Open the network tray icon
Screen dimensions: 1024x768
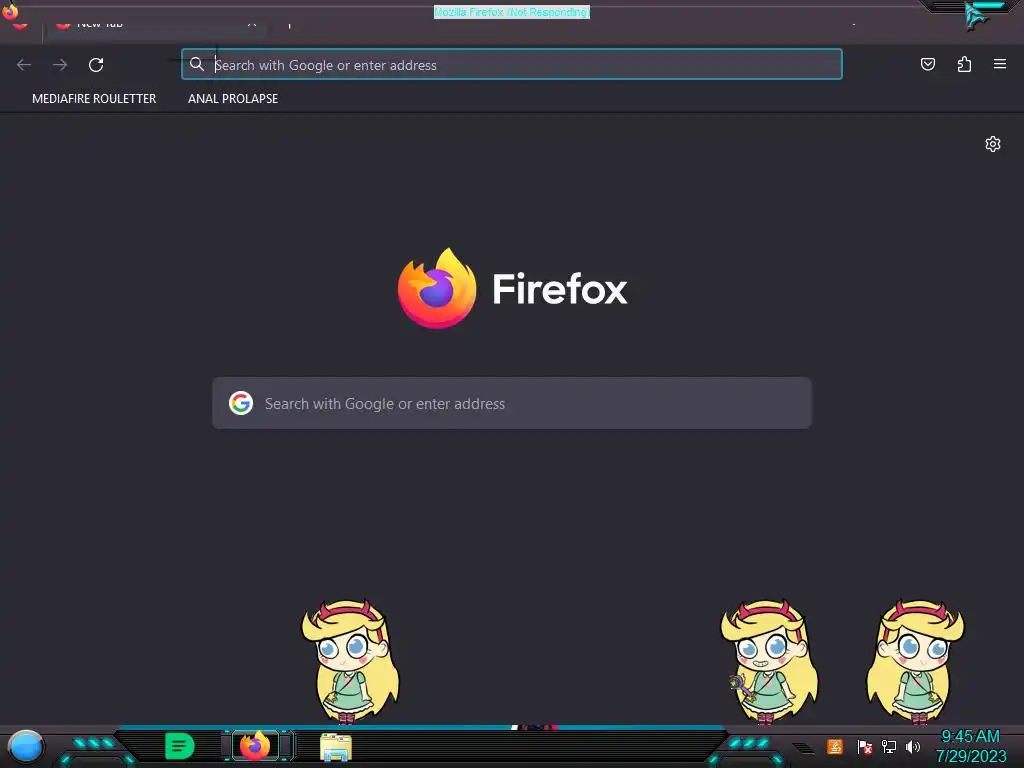coord(888,746)
